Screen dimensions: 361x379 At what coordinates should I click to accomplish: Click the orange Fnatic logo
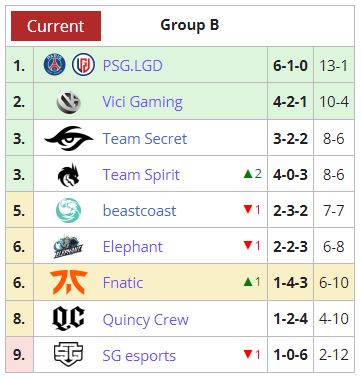[69, 282]
